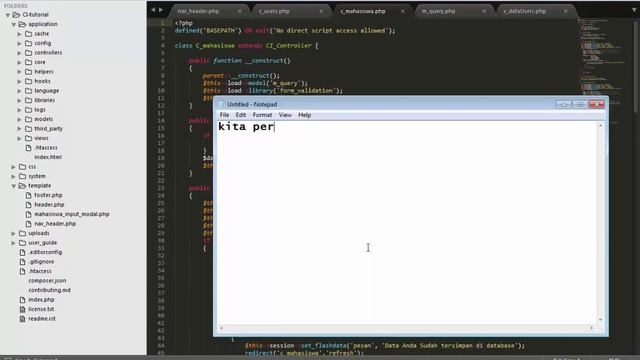Switch to v_dataUsers.php tab
This screenshot has height=360, width=640.
tap(524, 11)
